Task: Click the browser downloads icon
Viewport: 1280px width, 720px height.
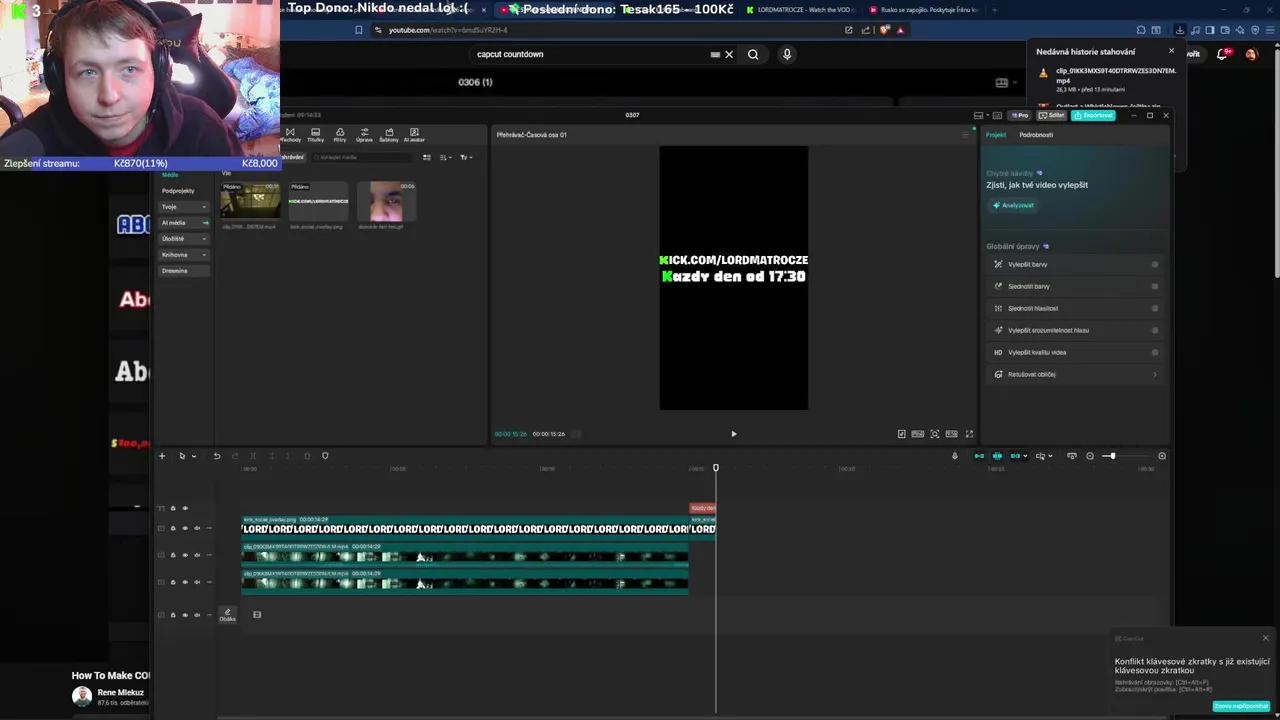Action: (1180, 30)
